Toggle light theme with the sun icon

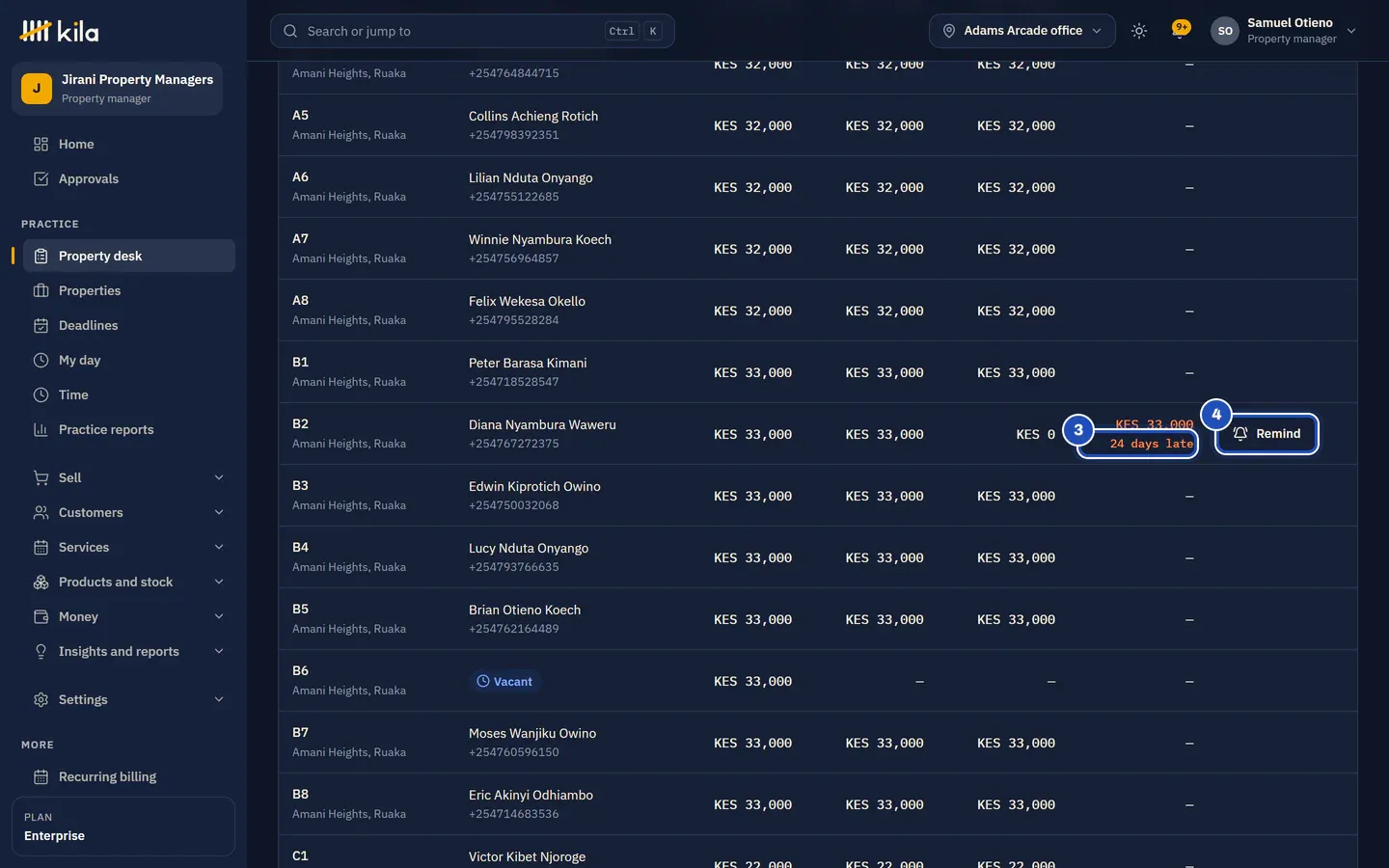pos(1139,31)
